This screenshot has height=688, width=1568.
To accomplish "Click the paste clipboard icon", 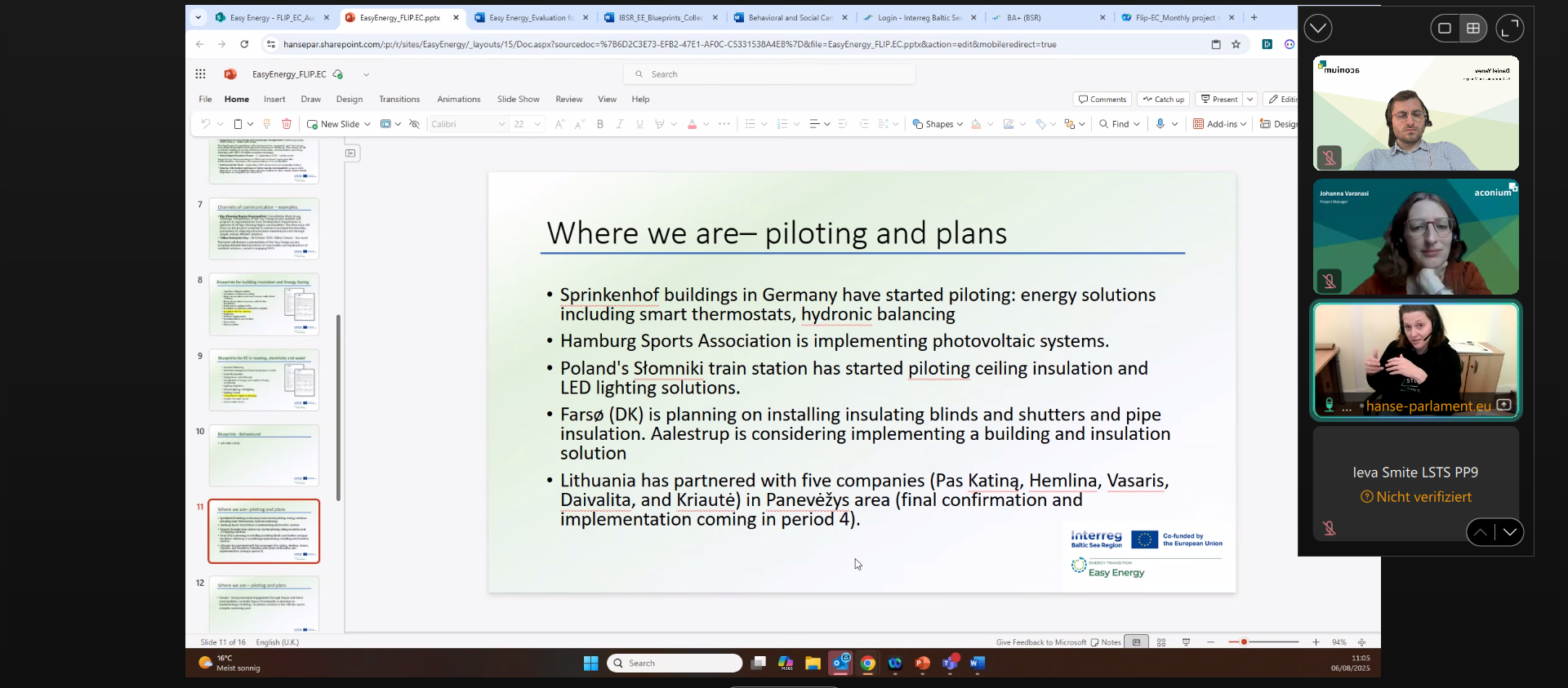I will [238, 124].
